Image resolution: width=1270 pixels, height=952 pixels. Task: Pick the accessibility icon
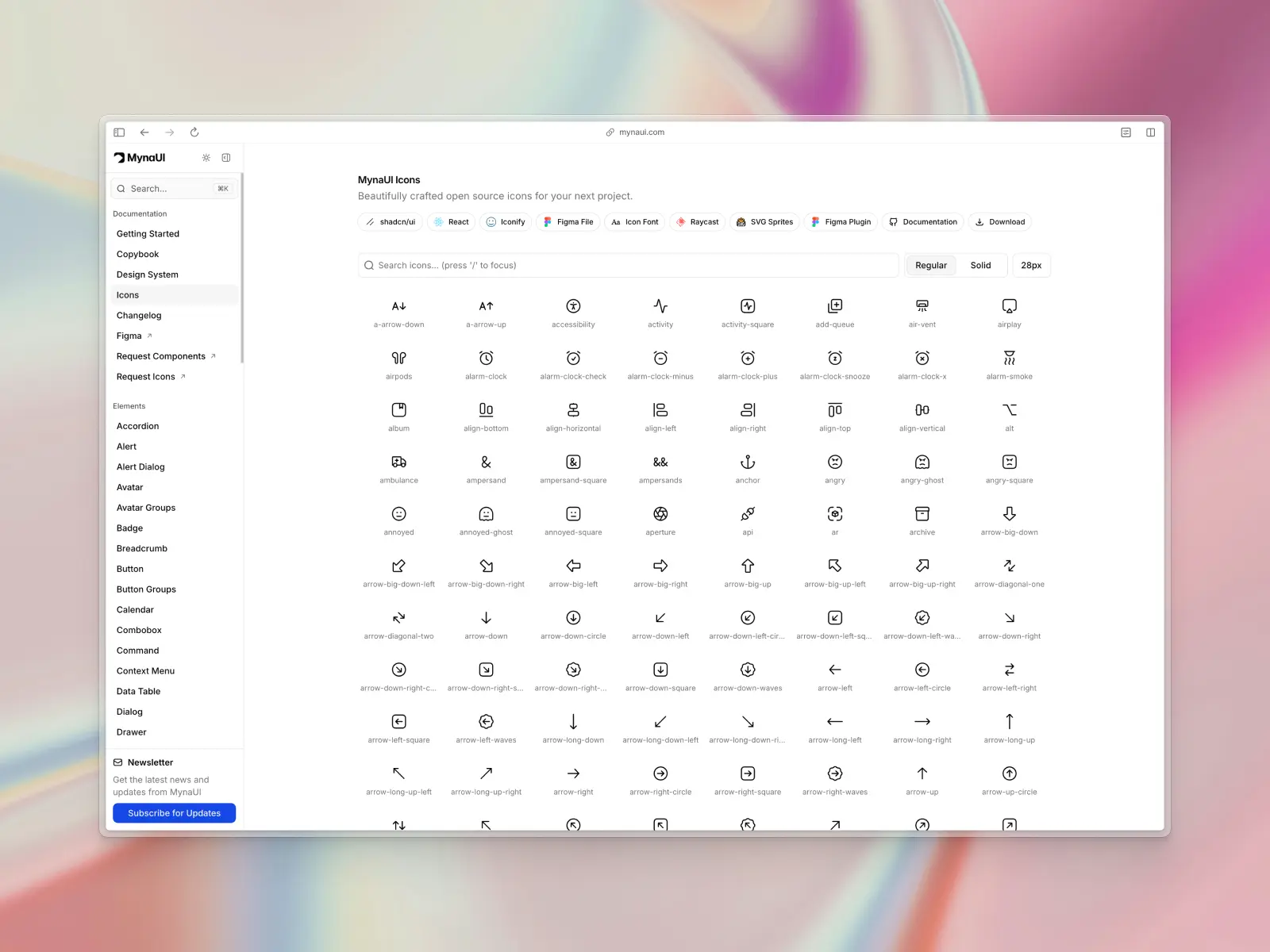click(573, 306)
